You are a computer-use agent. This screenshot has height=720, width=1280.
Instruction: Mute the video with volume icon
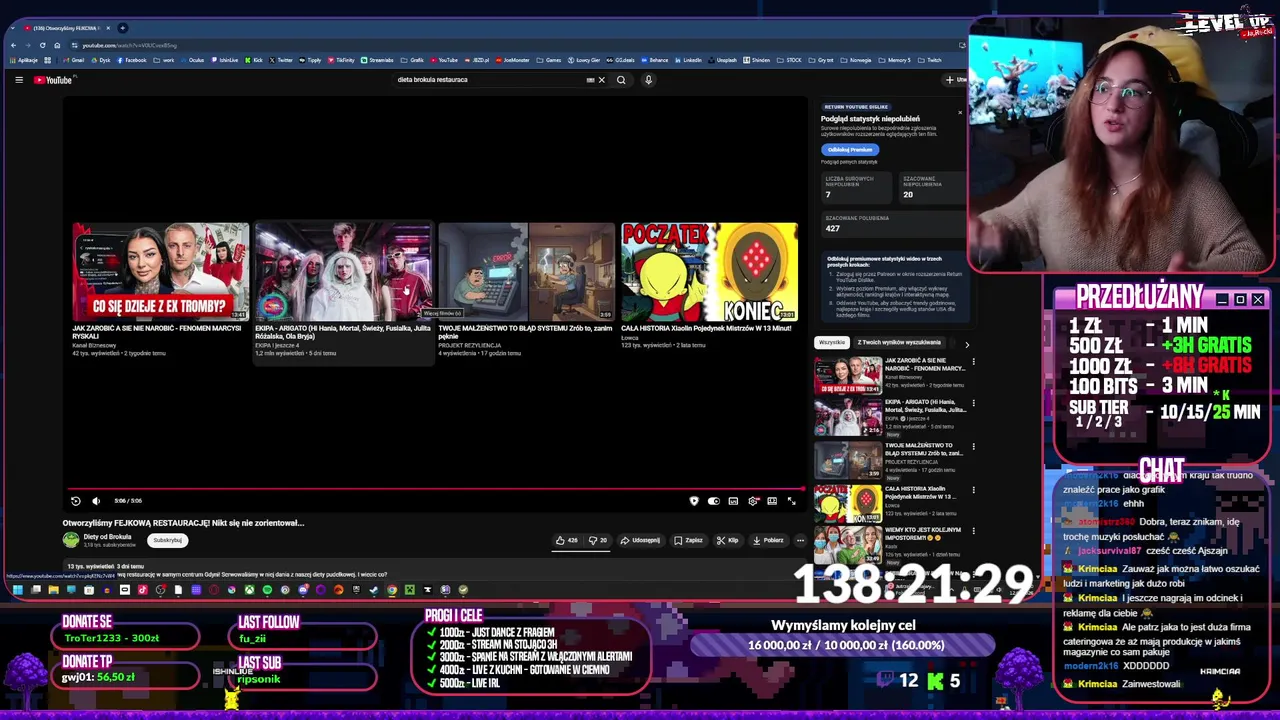96,501
